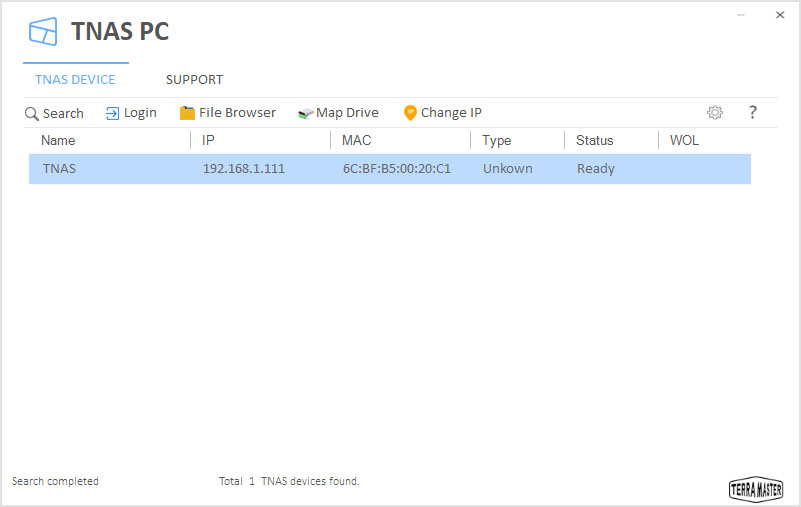This screenshot has width=801, height=507.
Task: Click the Search magnifier icon
Action: 32,113
